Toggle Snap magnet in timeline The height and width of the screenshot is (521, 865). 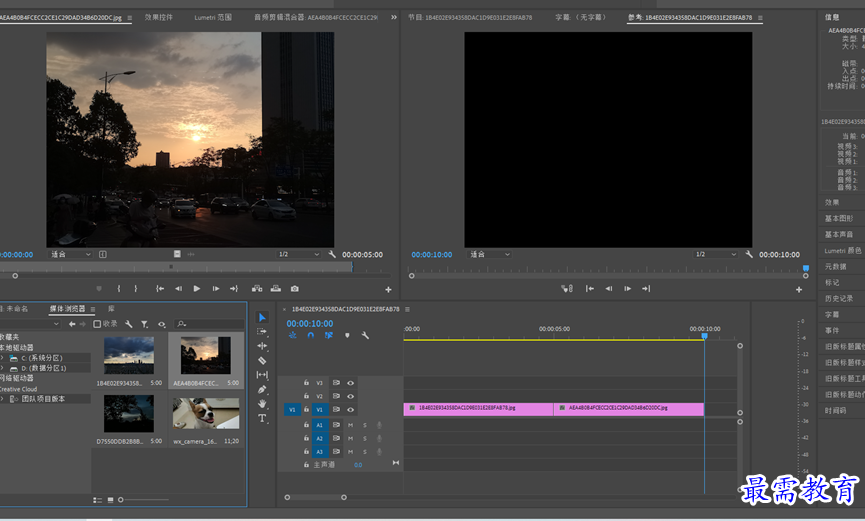[x=311, y=335]
